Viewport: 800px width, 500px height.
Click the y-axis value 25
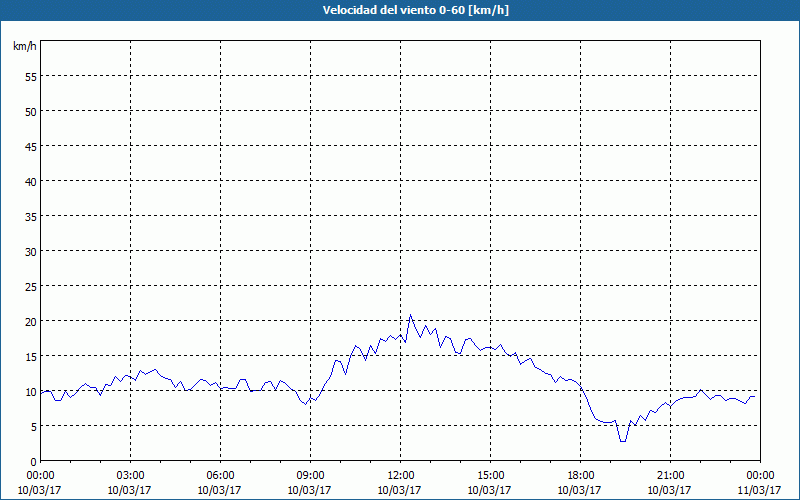click(x=31, y=287)
